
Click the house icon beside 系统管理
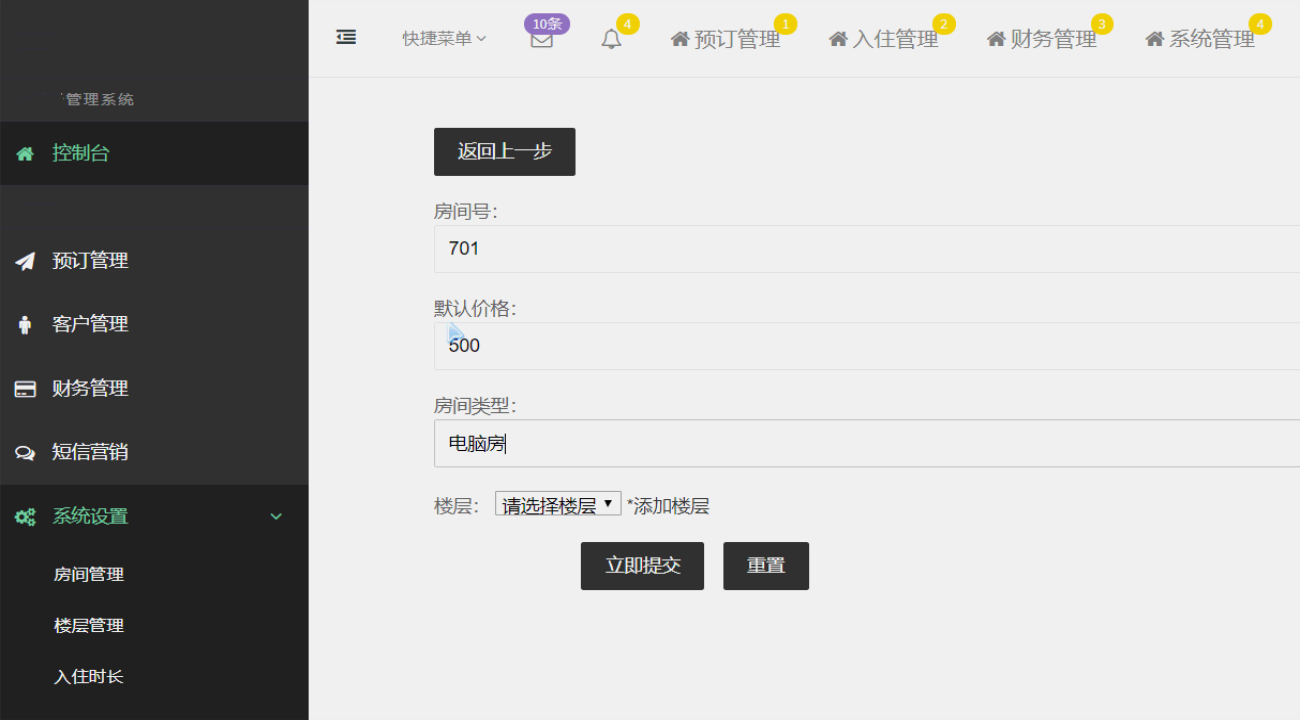click(x=1154, y=39)
